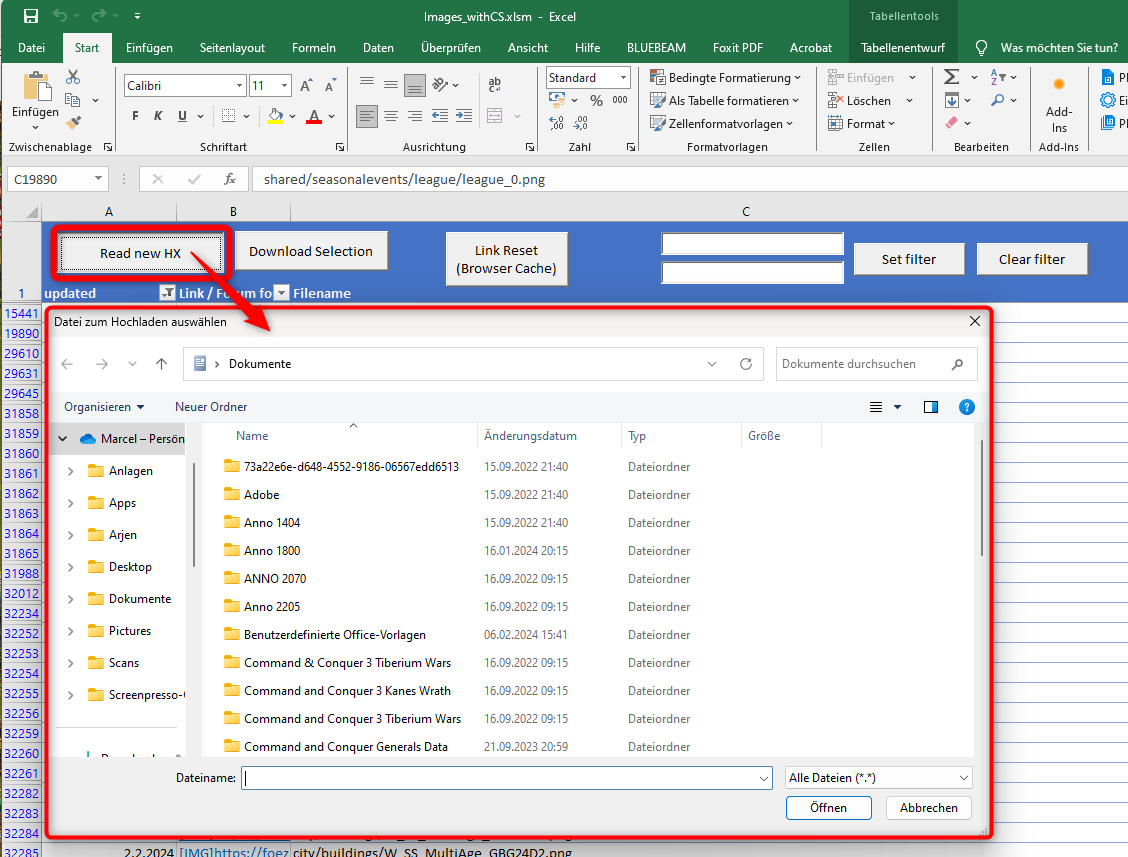Click the increase font size icon
Viewport: 1128px width, 857px height.
[306, 86]
